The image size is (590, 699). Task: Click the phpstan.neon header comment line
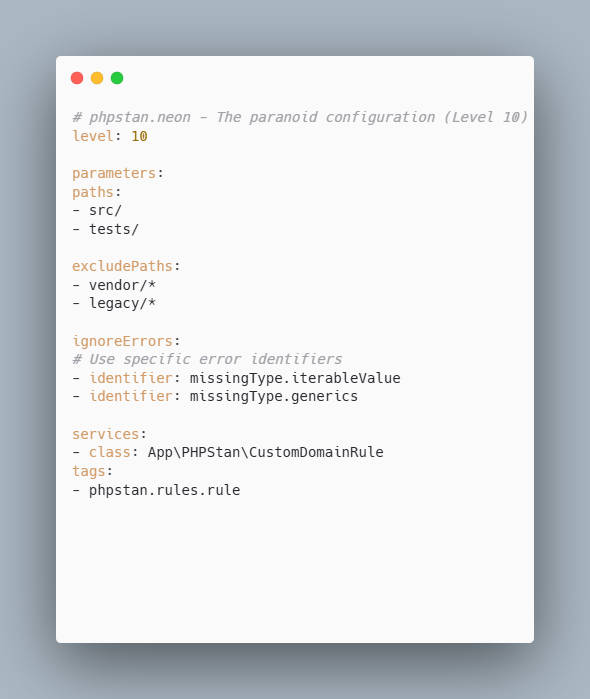(300, 117)
